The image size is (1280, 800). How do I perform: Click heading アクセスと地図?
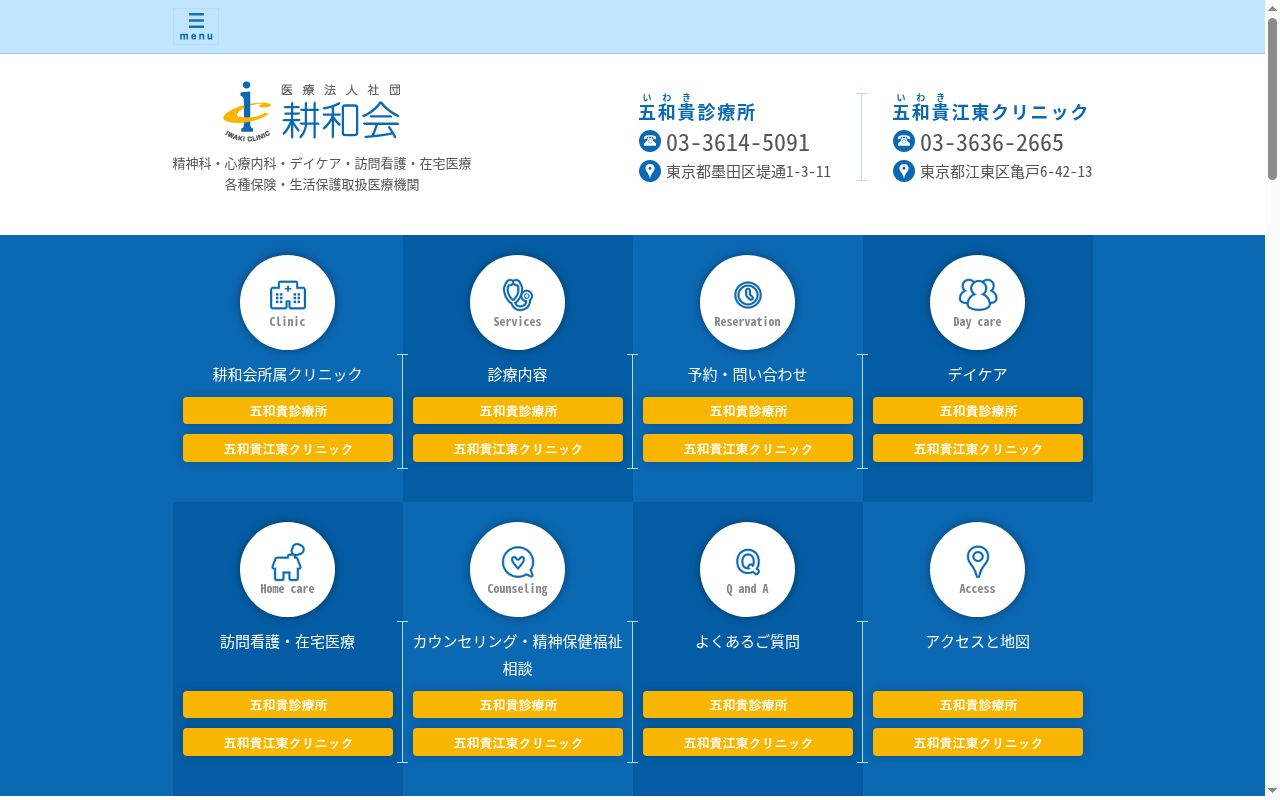tap(978, 642)
